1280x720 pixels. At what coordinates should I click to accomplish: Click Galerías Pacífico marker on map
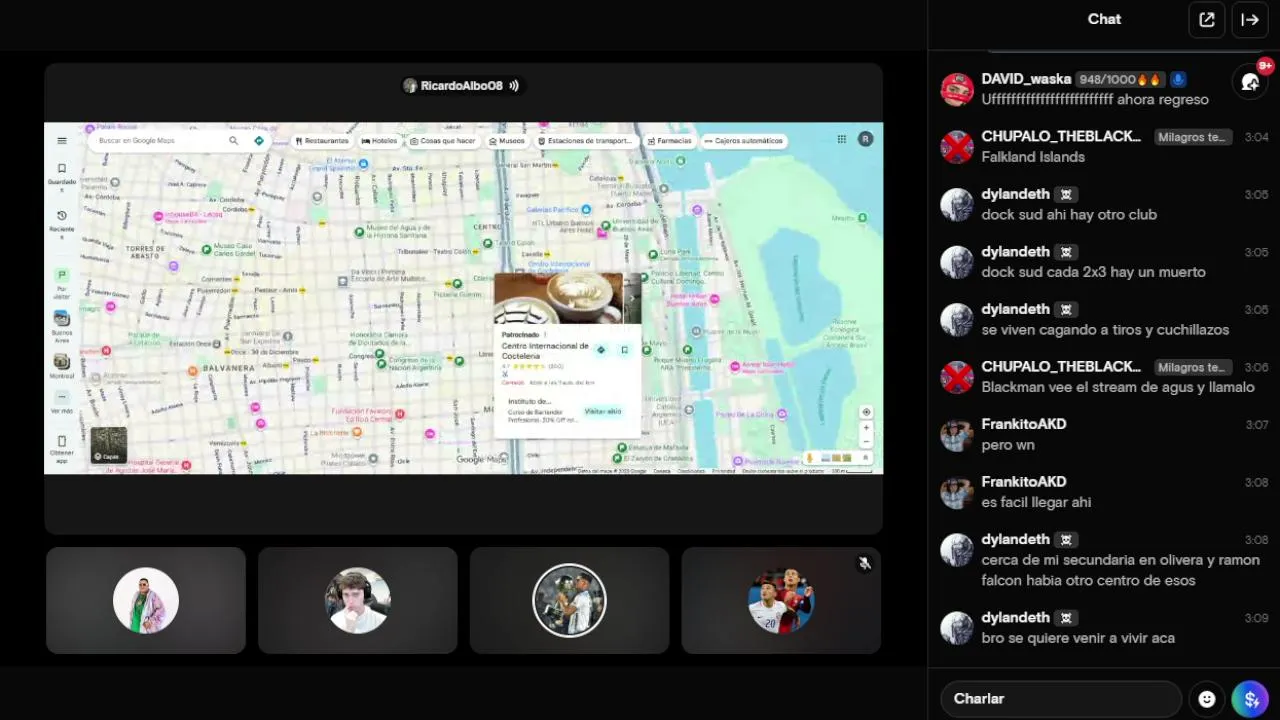pos(587,209)
